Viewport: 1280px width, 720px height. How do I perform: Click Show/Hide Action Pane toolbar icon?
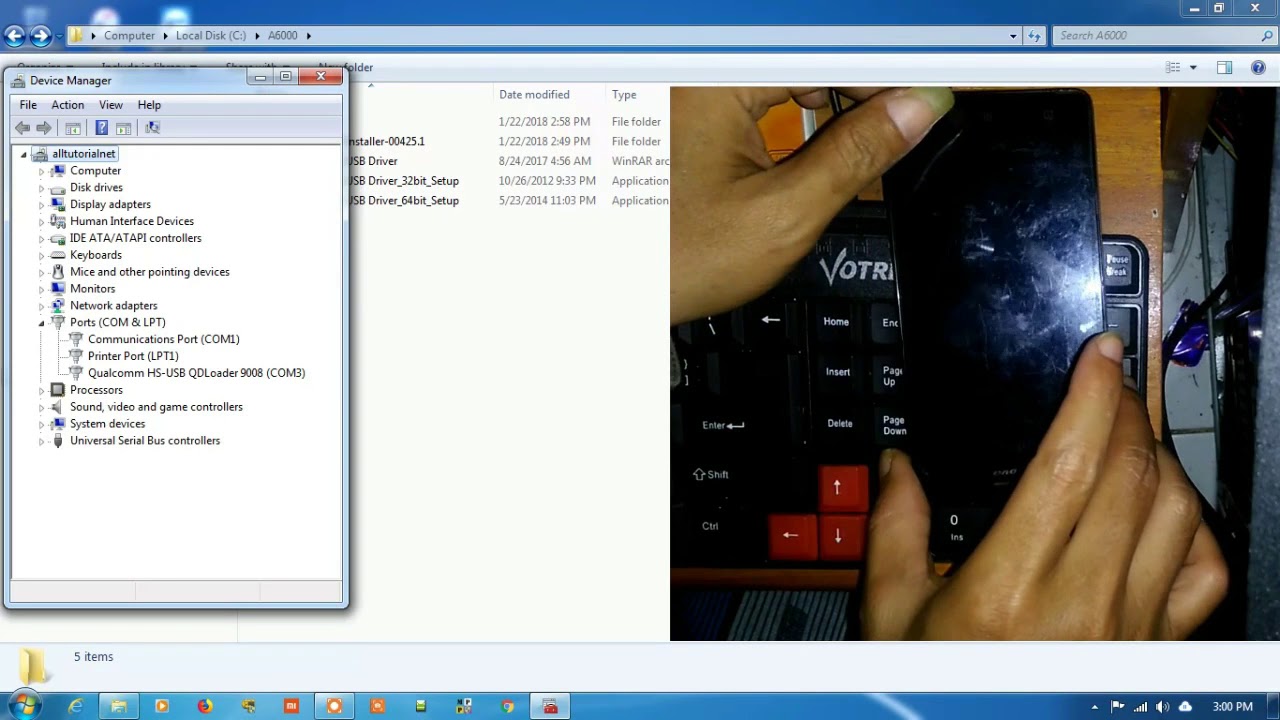tap(123, 128)
